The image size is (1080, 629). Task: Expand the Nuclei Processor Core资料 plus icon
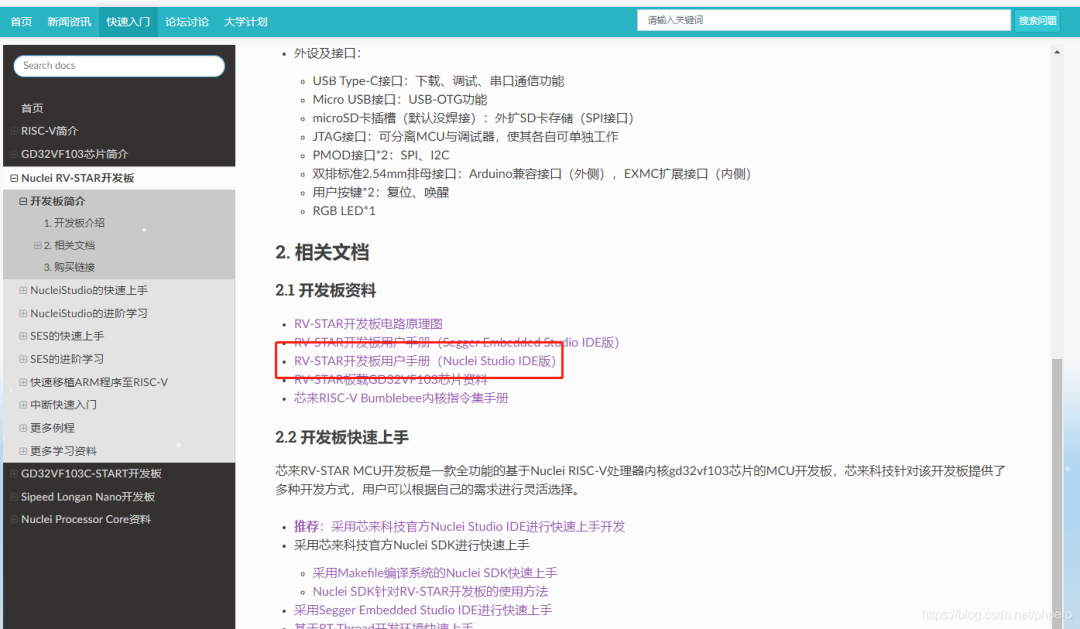(14, 519)
